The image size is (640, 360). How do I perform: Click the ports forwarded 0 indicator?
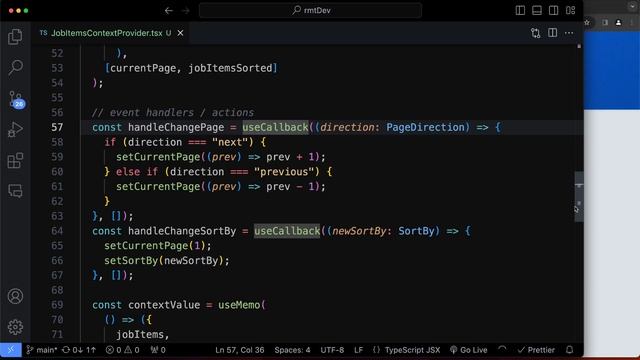pos(158,350)
